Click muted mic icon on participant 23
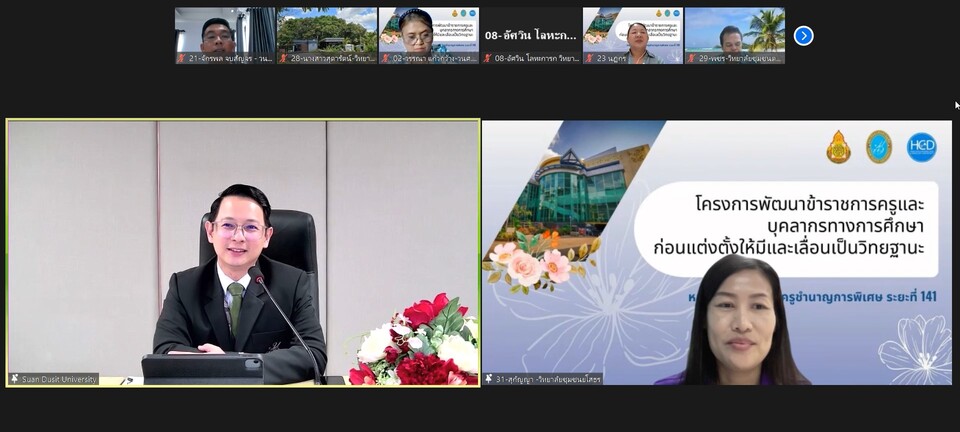This screenshot has height=432, width=960. 589,58
